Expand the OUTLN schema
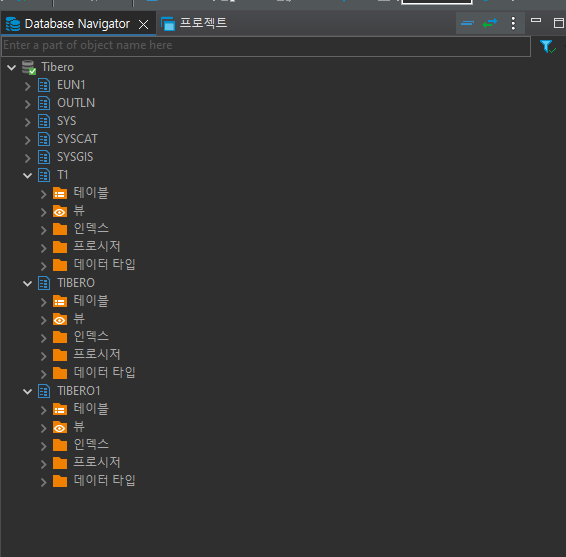Screen dimensions: 566x557 click(27, 104)
